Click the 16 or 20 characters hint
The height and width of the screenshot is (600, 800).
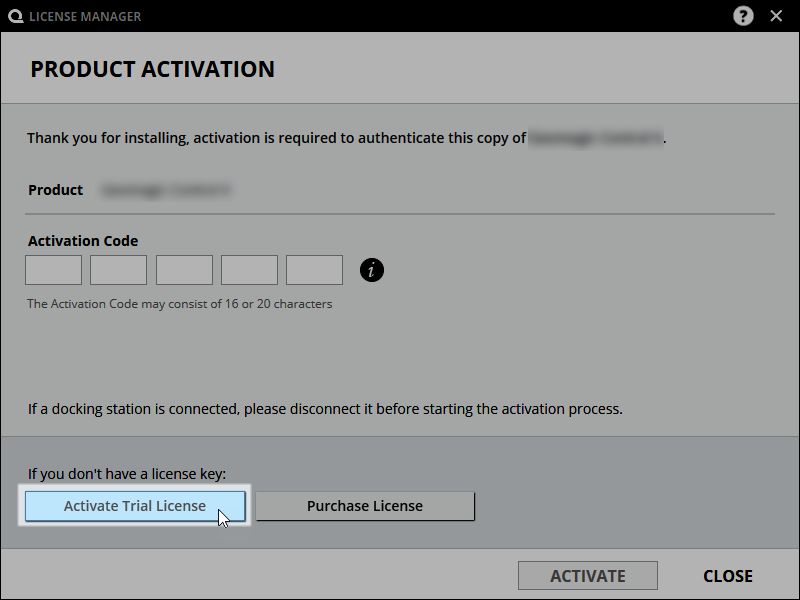(x=179, y=304)
